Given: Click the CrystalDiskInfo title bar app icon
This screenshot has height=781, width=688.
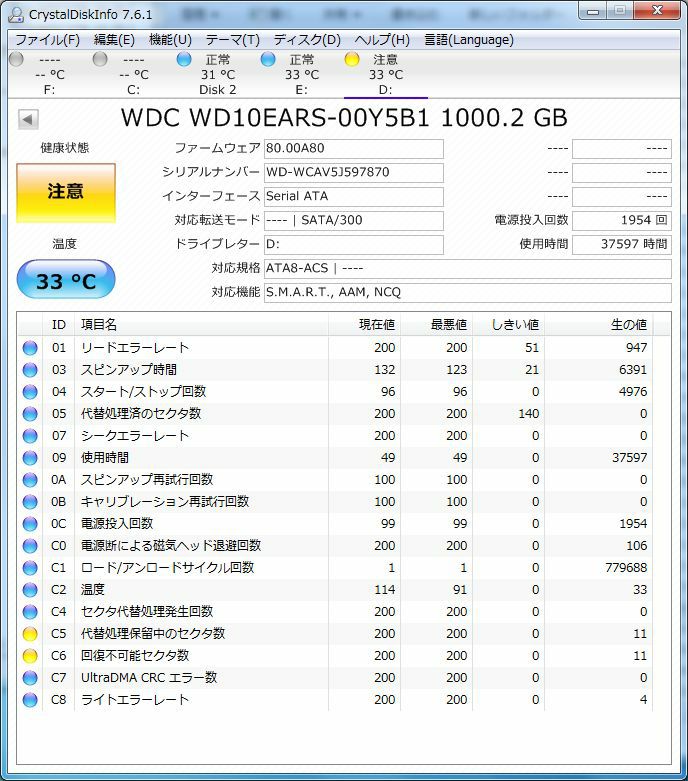Looking at the screenshot, I should tap(16, 14).
